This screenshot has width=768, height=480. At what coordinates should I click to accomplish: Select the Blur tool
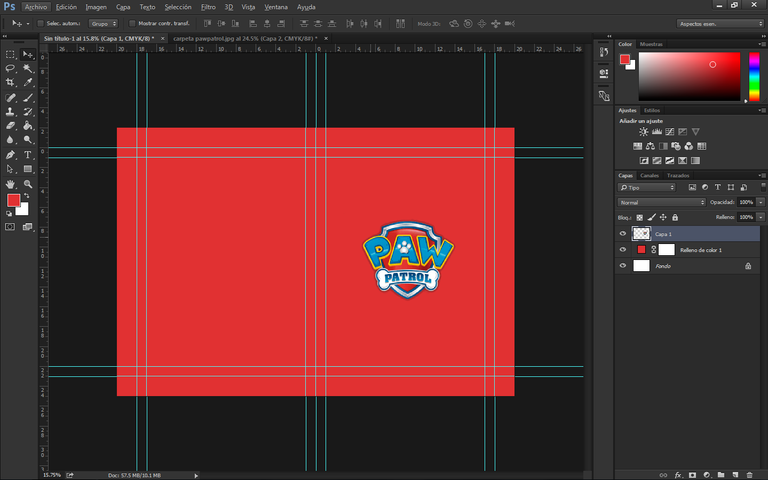(x=10, y=140)
